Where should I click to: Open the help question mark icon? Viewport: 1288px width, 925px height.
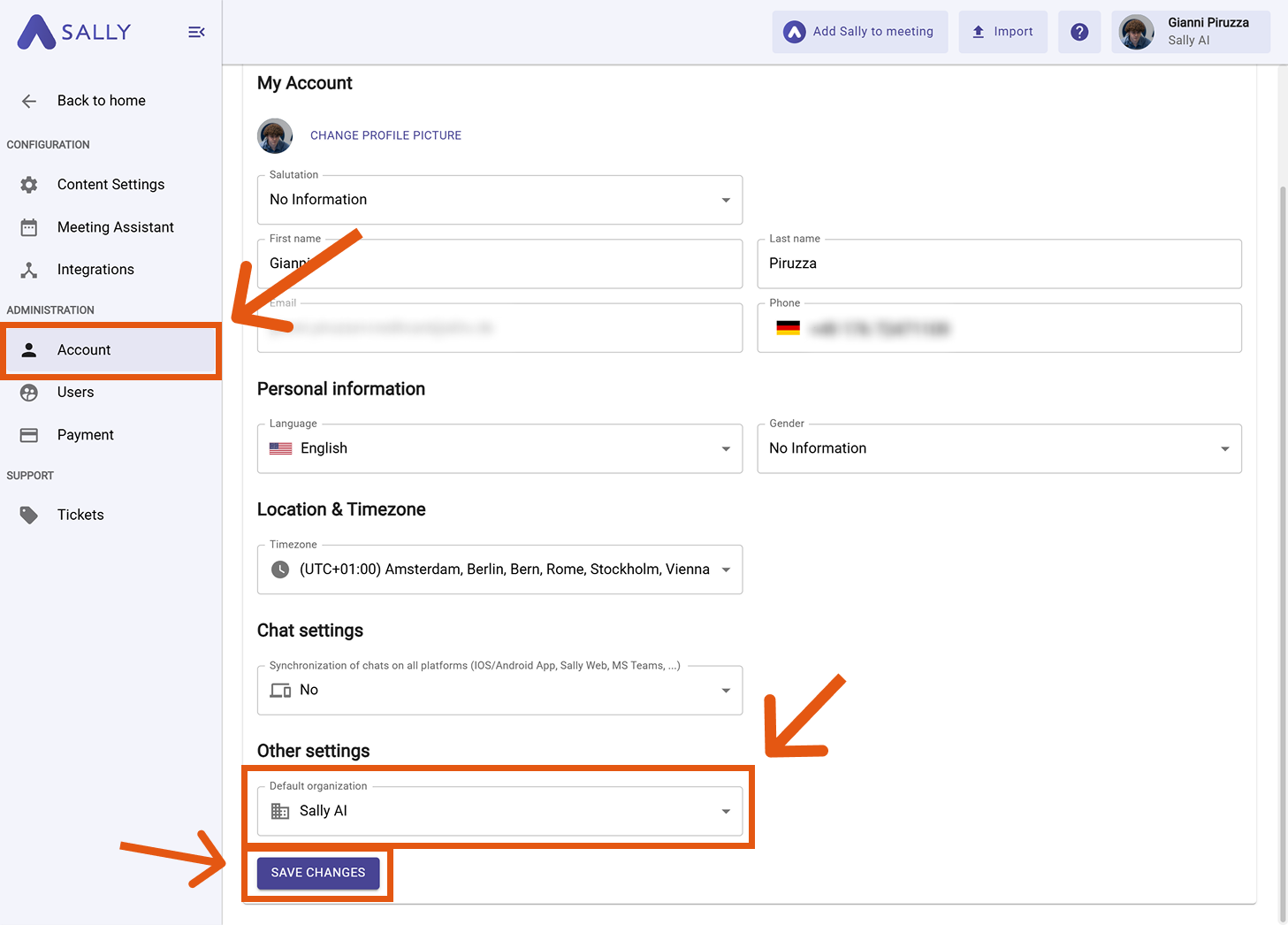[x=1078, y=32]
